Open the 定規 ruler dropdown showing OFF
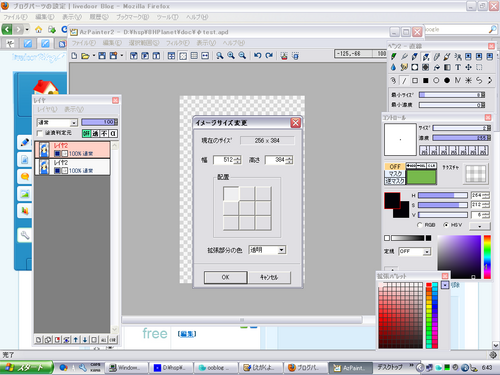This screenshot has height=375, width=500. (x=415, y=251)
